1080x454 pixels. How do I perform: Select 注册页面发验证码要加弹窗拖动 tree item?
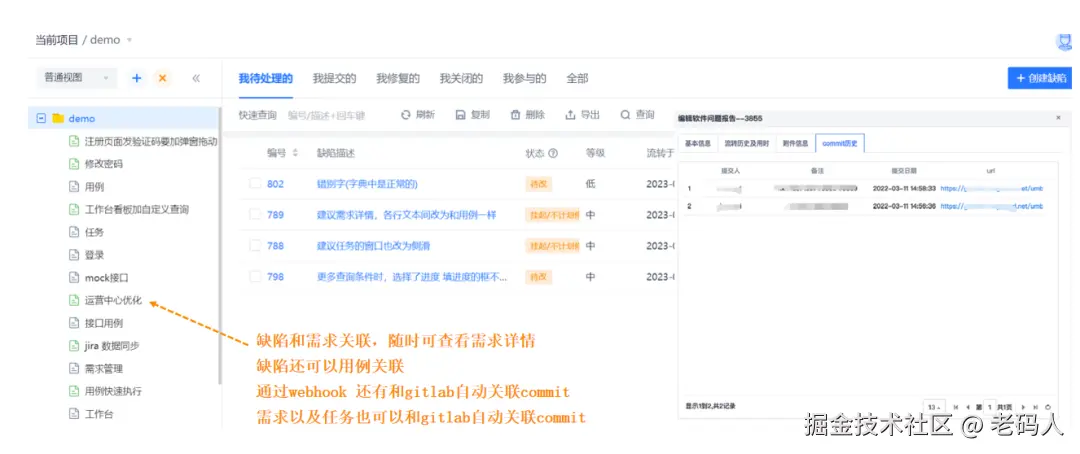point(151,142)
